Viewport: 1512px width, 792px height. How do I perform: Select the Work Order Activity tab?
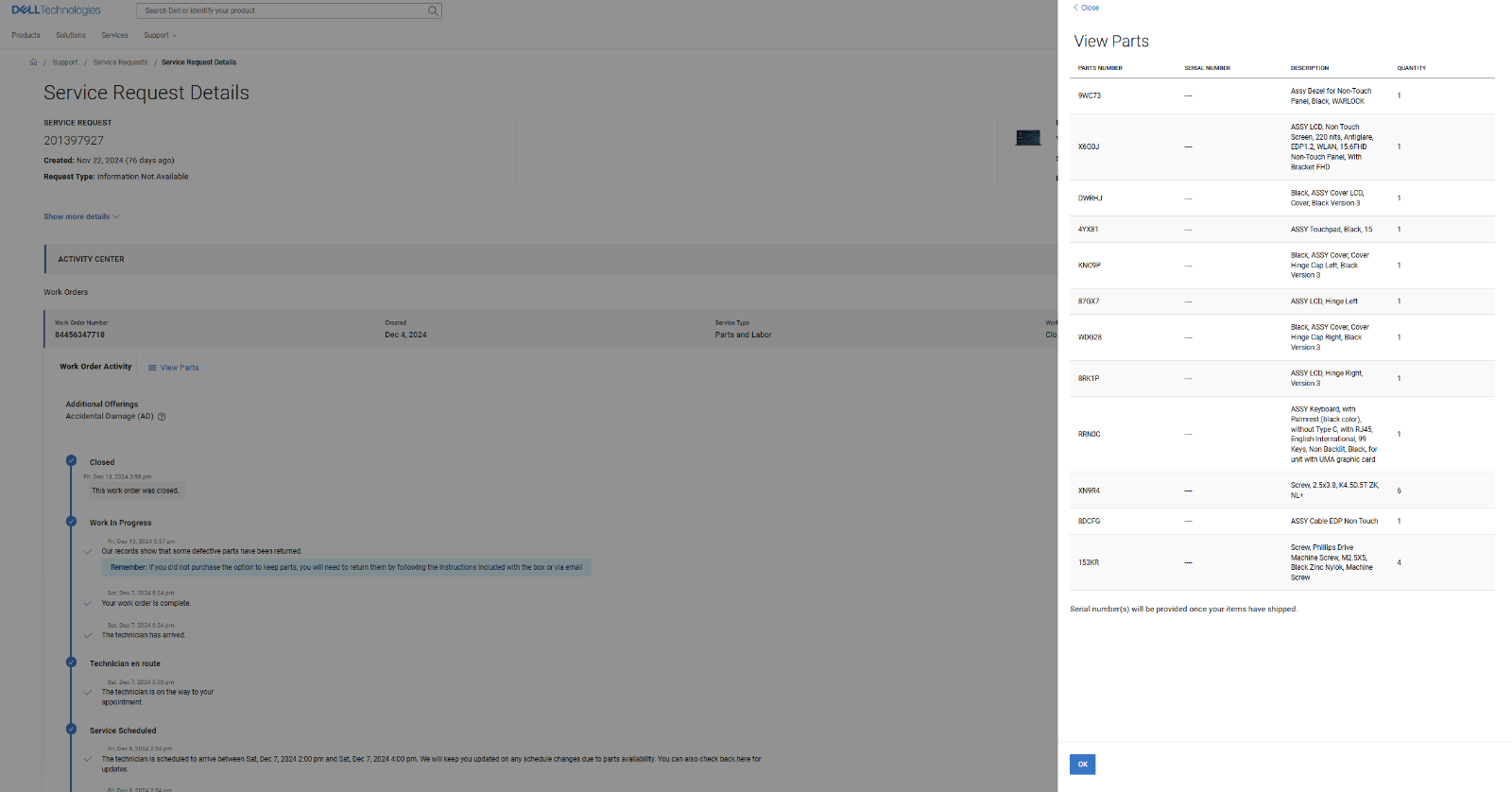coord(95,367)
